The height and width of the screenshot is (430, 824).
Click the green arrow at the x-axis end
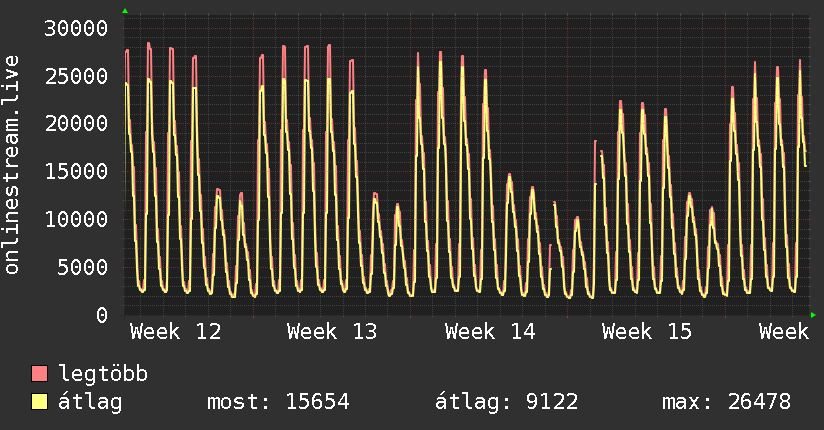813,315
